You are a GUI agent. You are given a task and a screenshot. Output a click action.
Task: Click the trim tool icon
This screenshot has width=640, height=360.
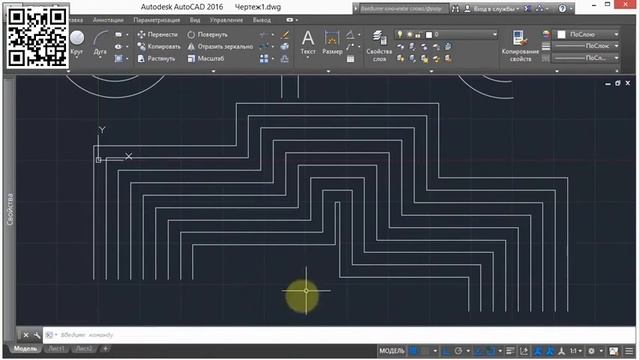coord(264,35)
